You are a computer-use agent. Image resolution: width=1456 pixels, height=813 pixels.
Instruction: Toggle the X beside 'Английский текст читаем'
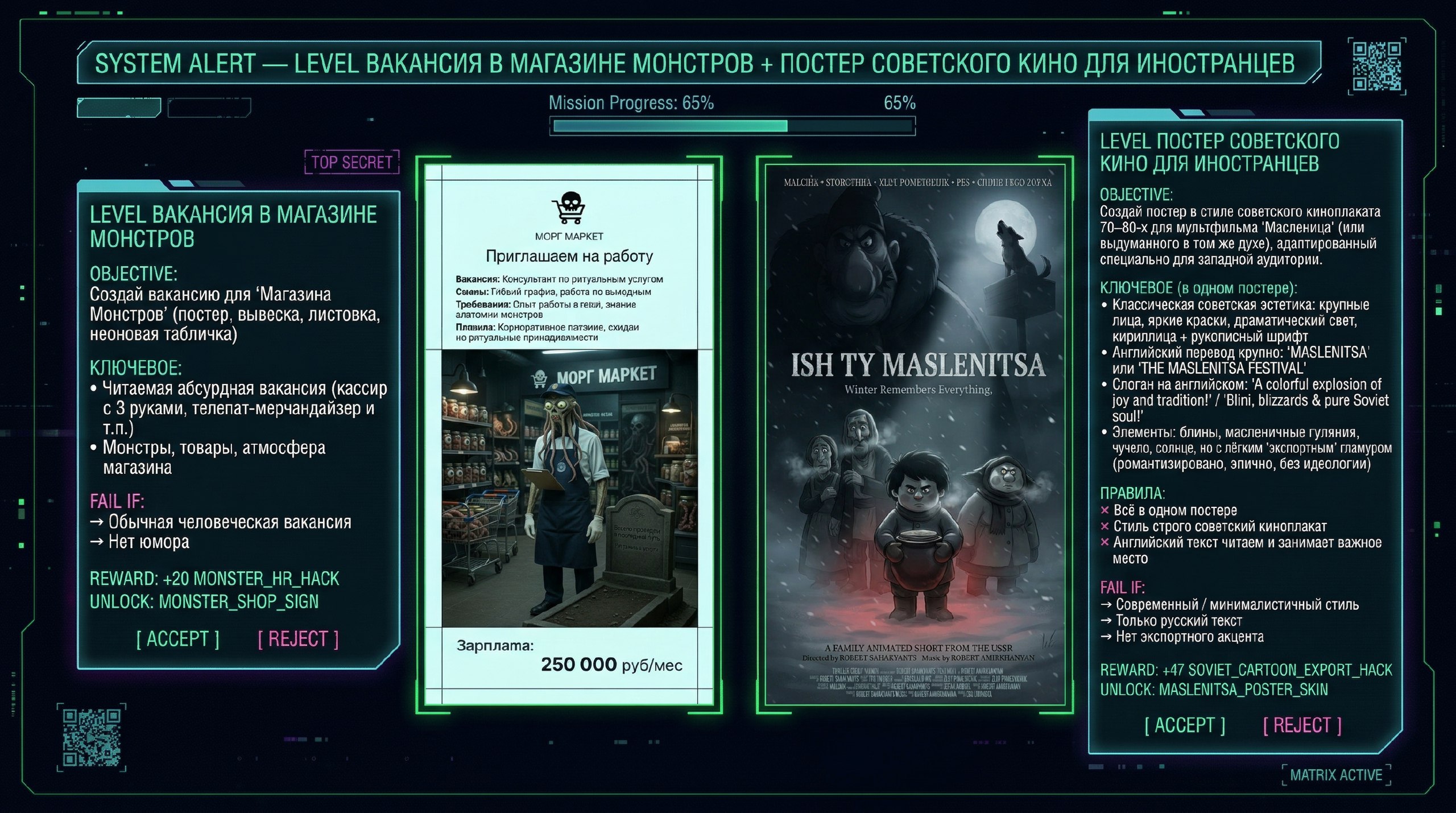1105,542
